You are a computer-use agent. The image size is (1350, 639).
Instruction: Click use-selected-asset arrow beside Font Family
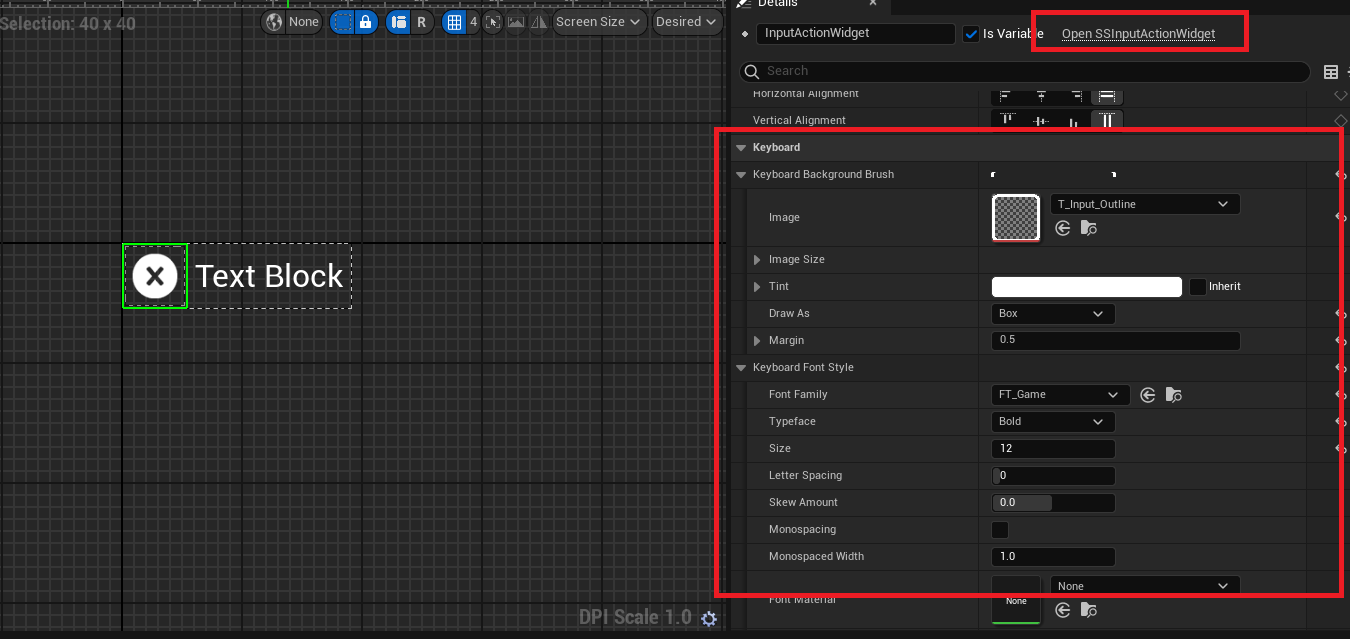[x=1147, y=394]
